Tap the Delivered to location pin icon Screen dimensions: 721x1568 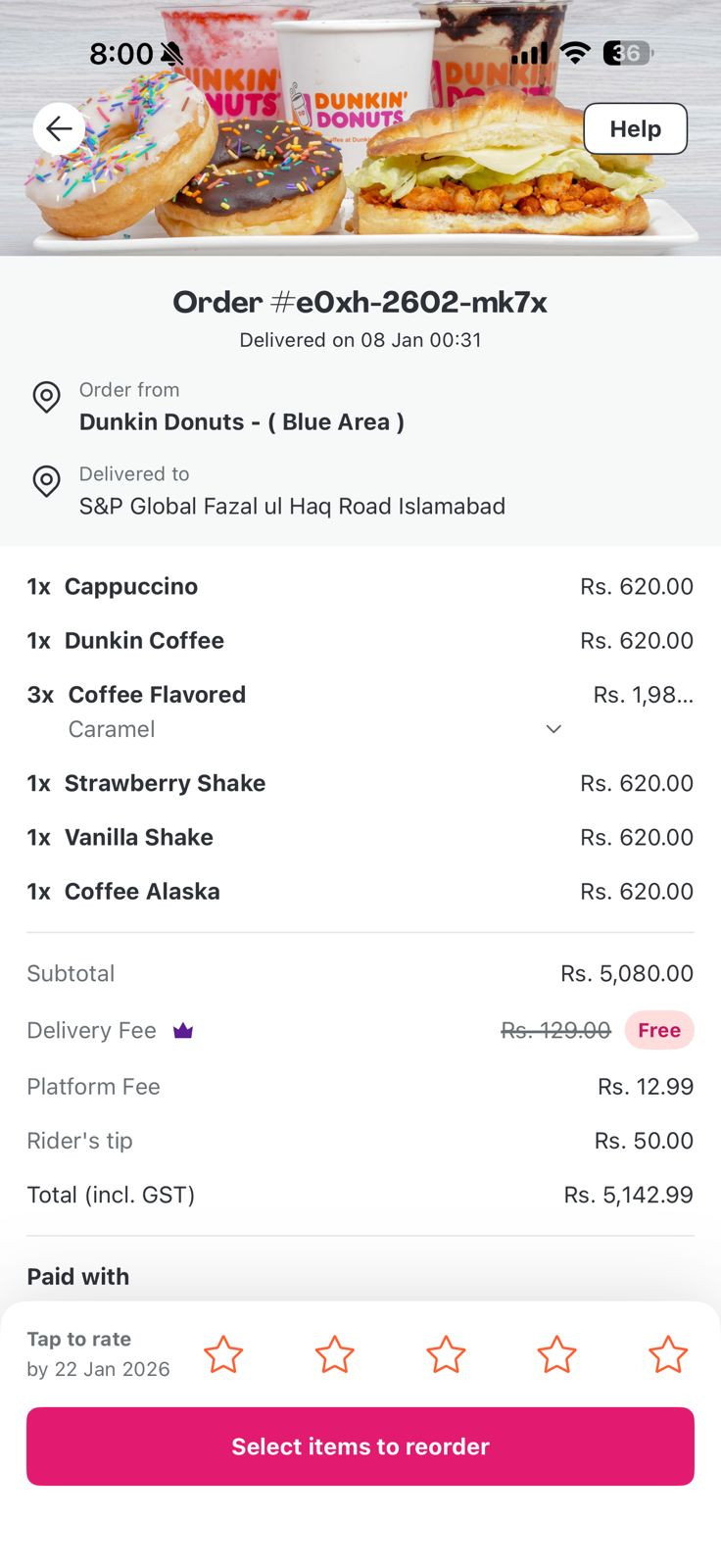46,481
